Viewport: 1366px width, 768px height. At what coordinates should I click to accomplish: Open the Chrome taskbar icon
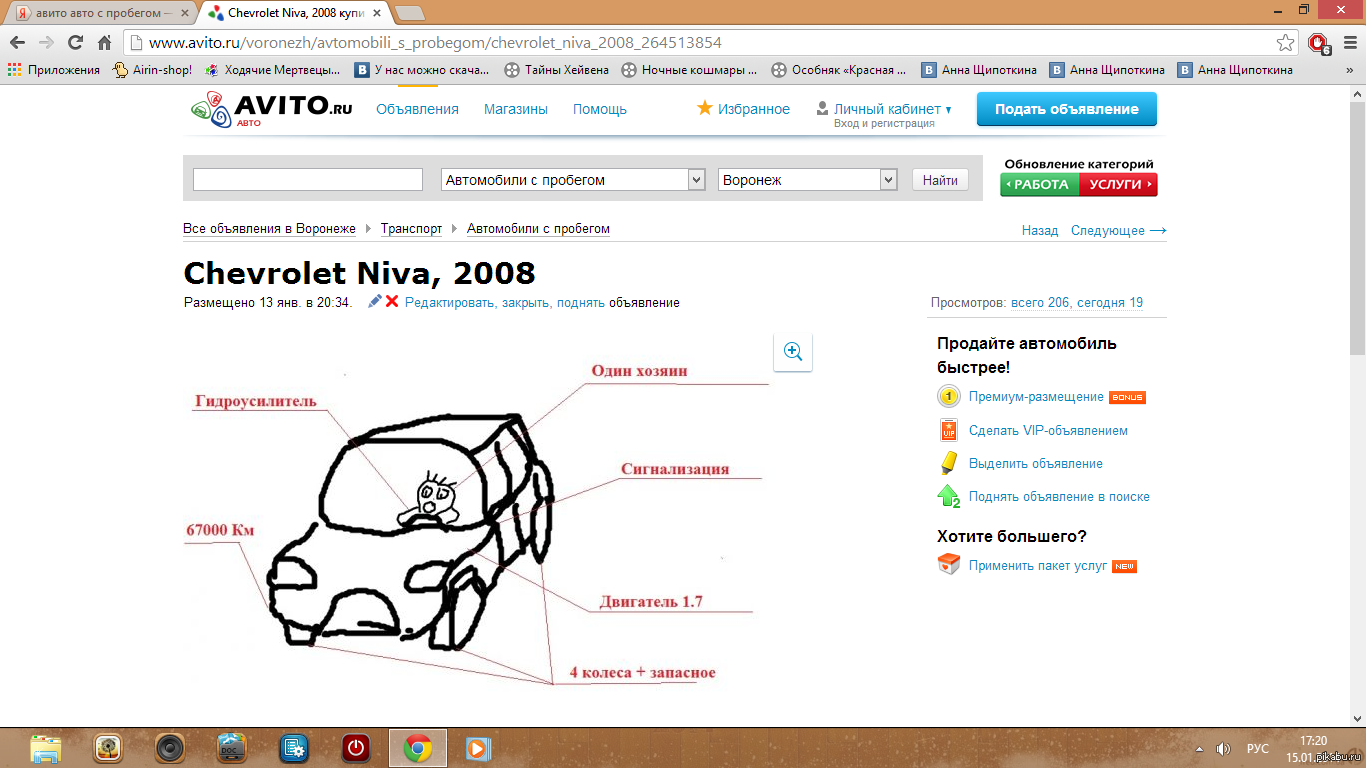[418, 748]
